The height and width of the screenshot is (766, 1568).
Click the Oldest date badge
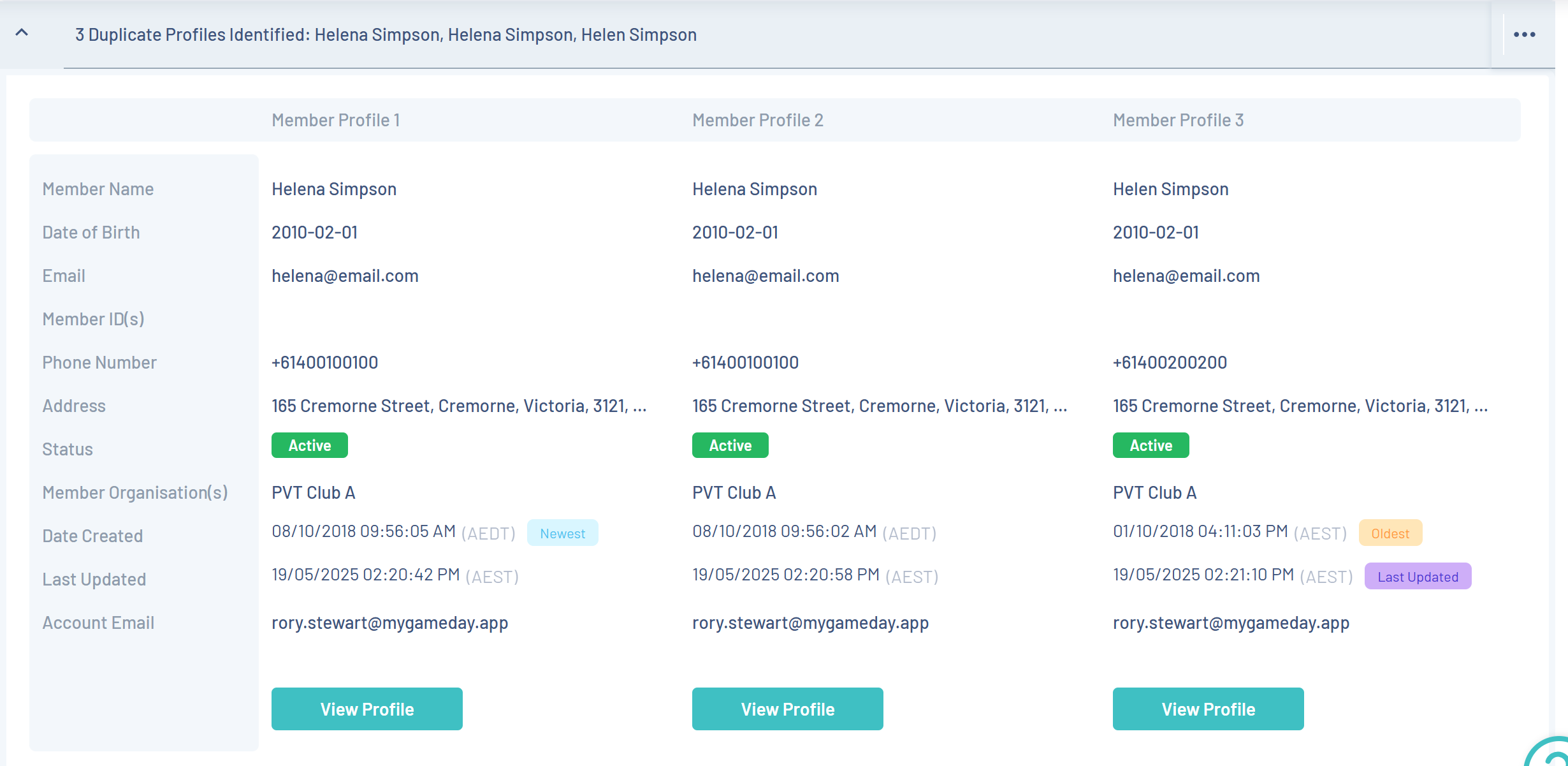[1390, 533]
